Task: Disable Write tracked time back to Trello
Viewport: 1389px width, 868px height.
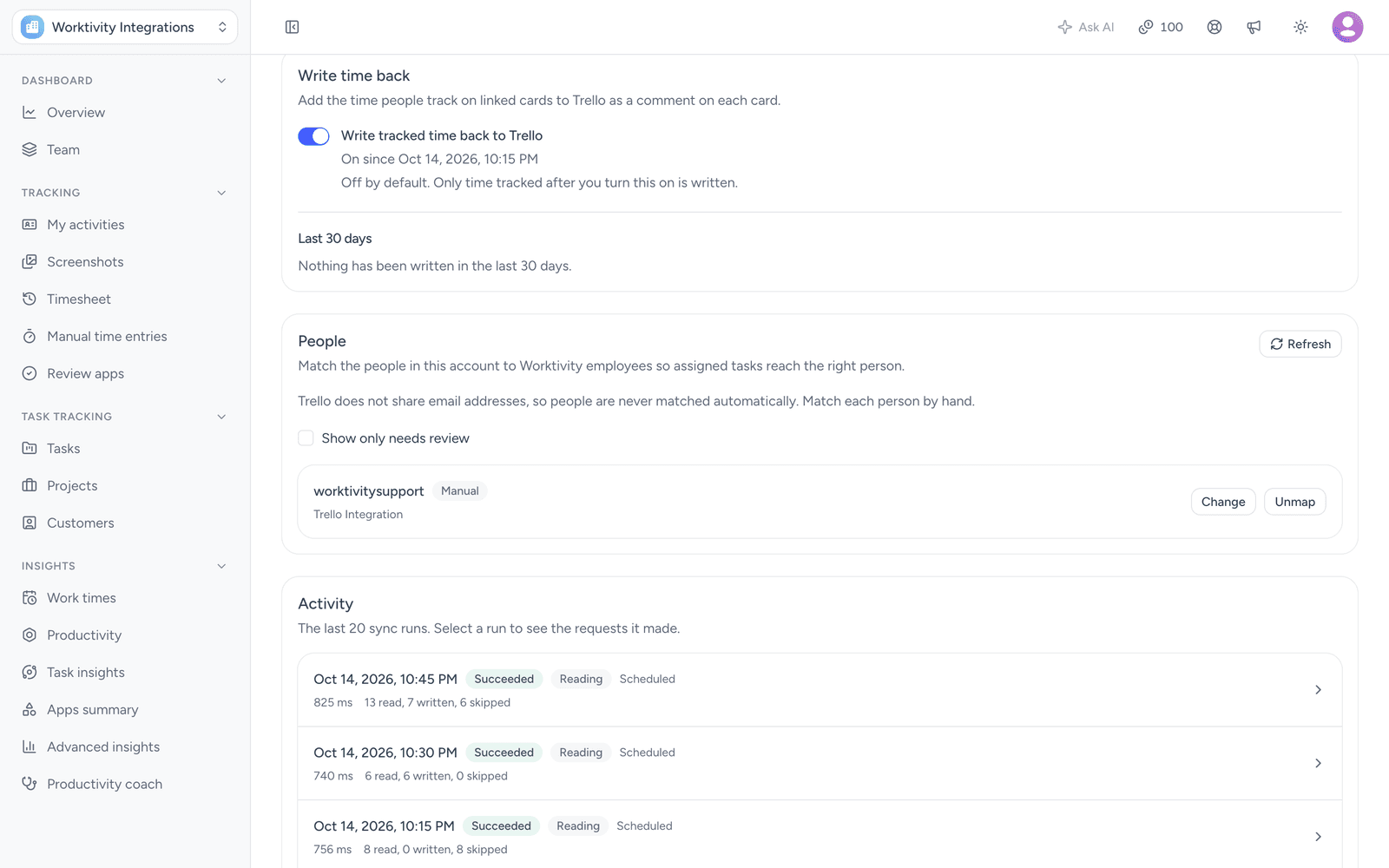Action: 313,136
